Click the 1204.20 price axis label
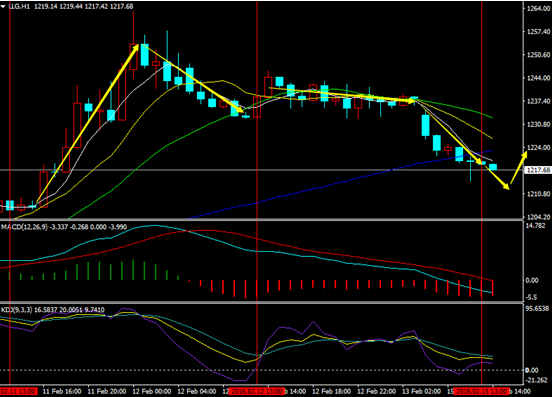 point(539,217)
